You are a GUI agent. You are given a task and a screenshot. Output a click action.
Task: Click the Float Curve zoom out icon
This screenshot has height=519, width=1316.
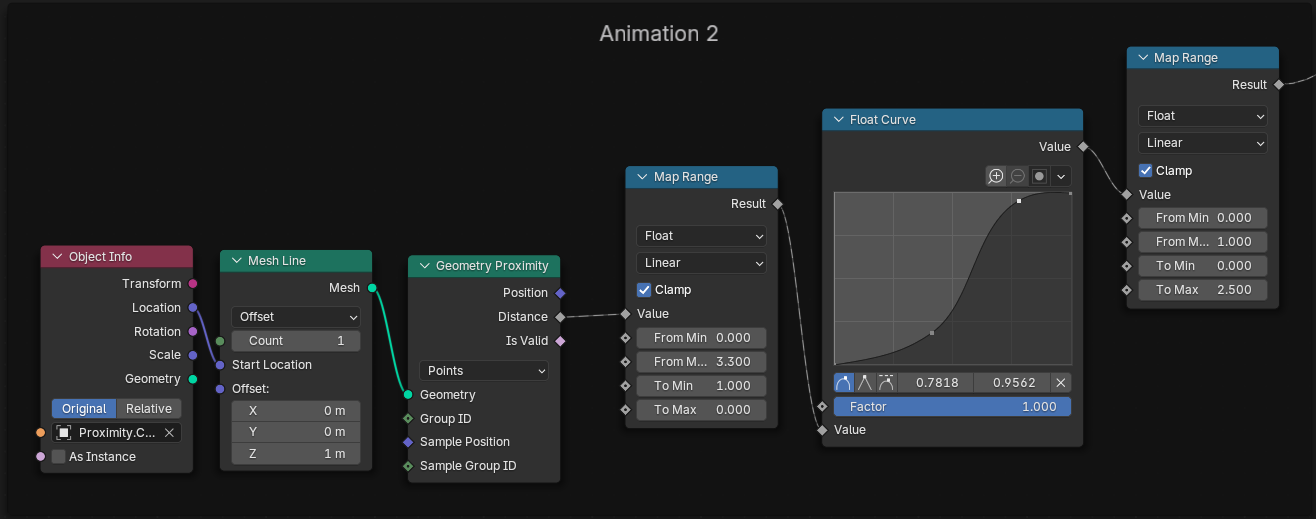point(1017,176)
